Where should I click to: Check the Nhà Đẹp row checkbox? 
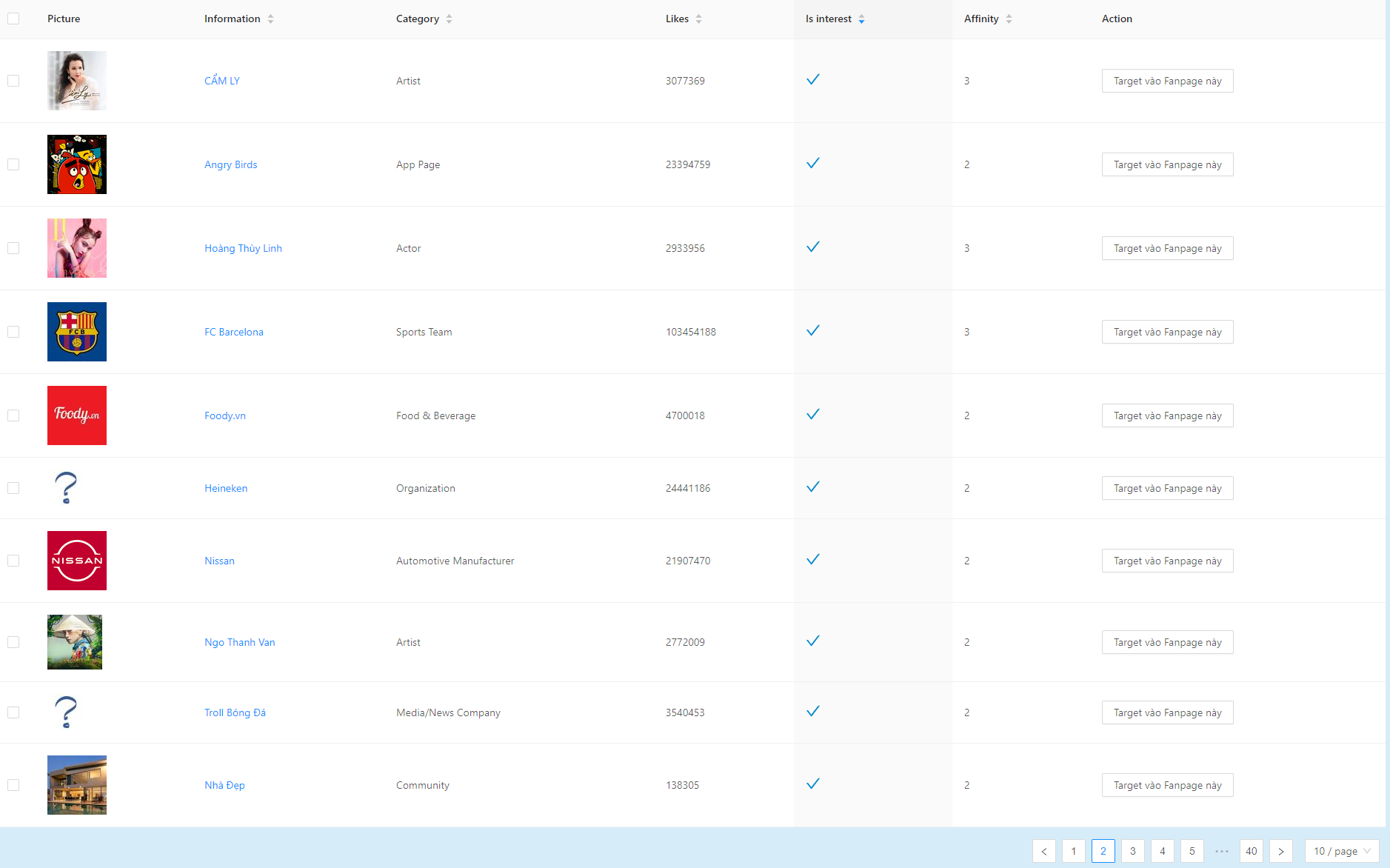(x=13, y=785)
